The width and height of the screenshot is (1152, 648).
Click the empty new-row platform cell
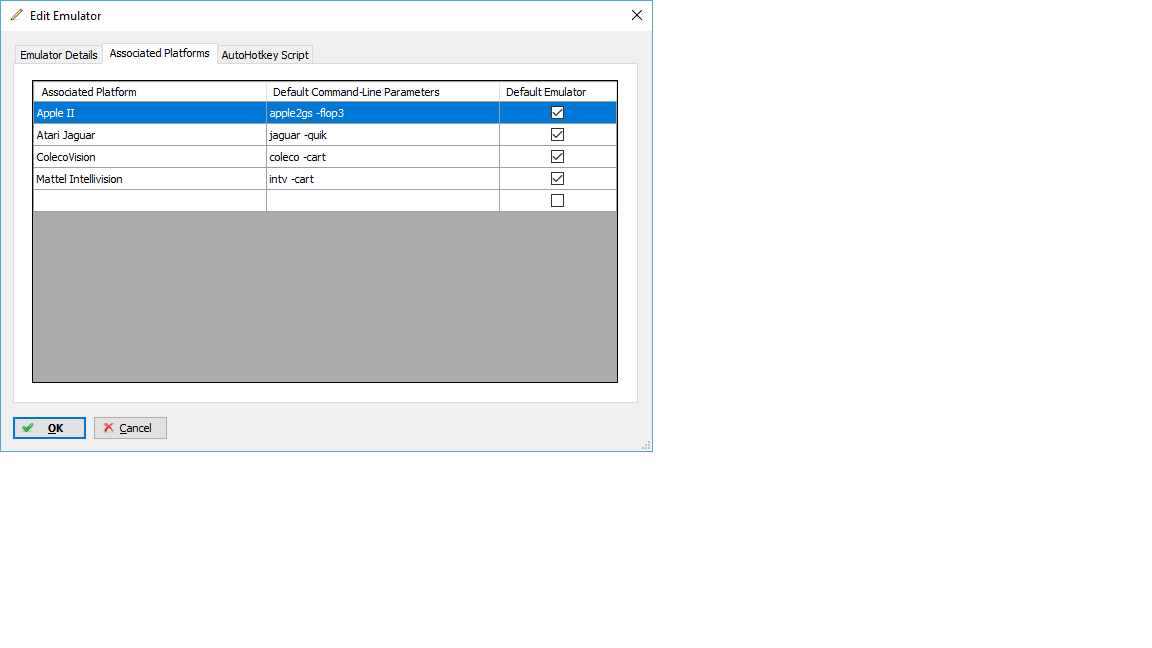point(150,201)
